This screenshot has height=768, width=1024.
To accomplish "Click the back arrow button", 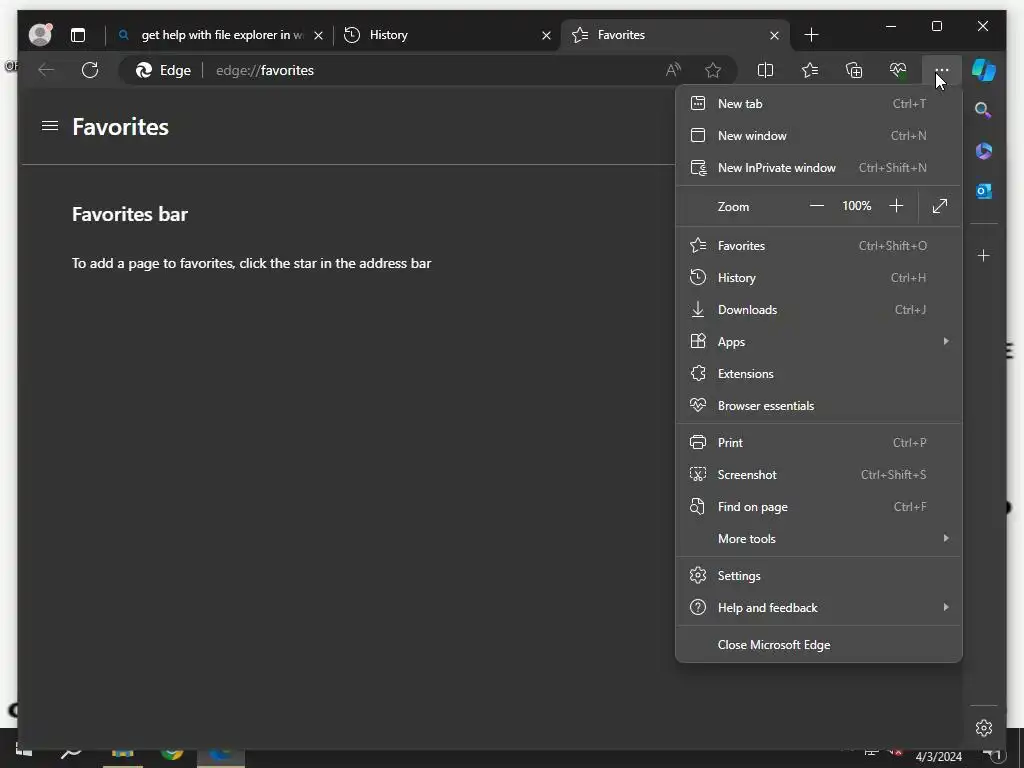I will [46, 70].
